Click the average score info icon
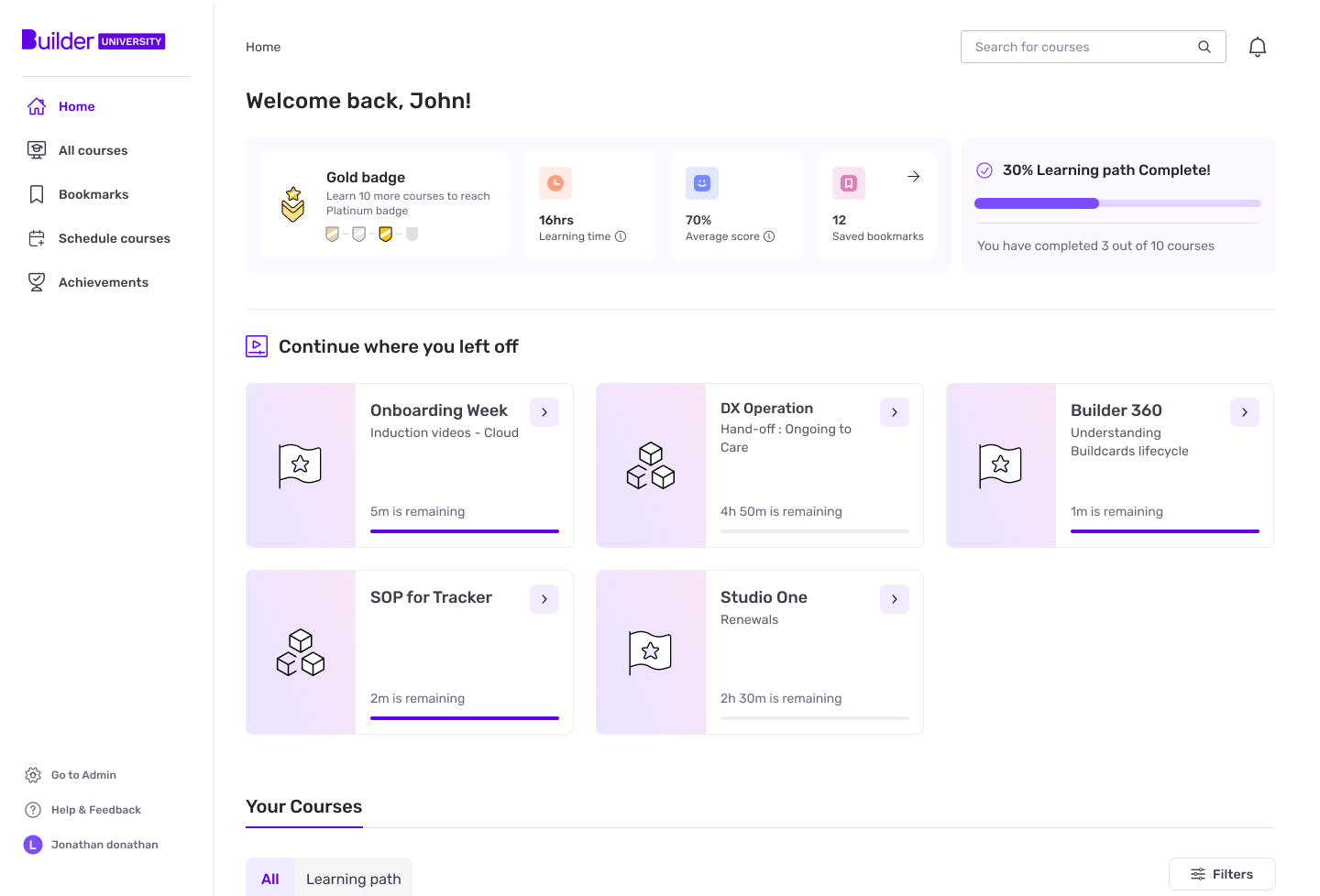This screenshot has height=896, width=1320. point(769,235)
